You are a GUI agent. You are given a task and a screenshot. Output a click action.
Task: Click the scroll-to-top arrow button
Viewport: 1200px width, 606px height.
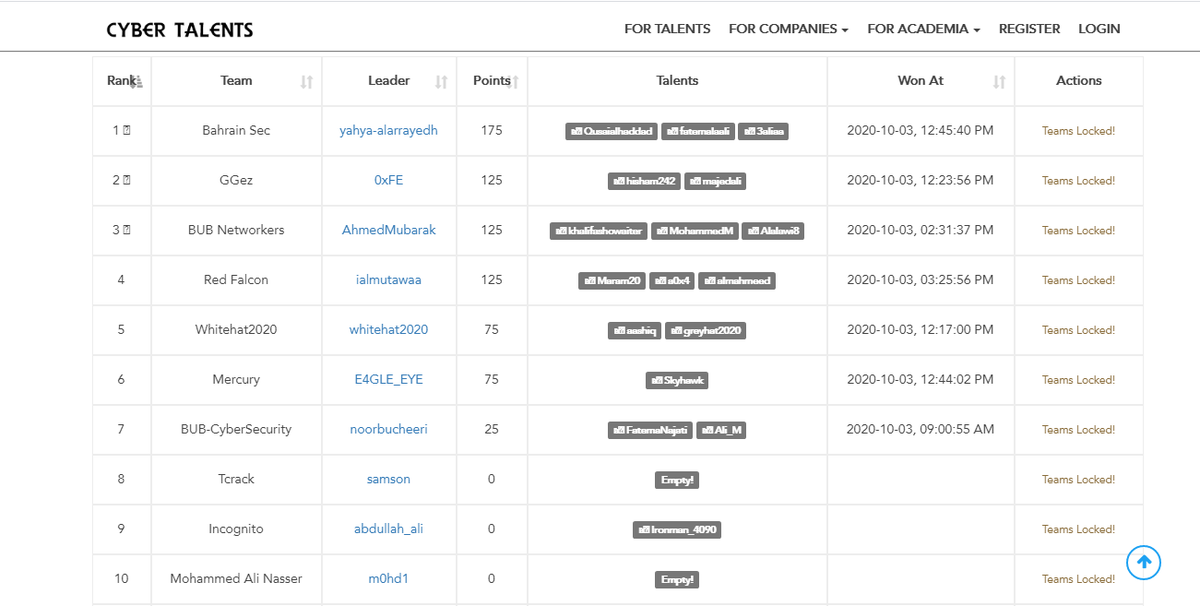pyautogui.click(x=1143, y=563)
